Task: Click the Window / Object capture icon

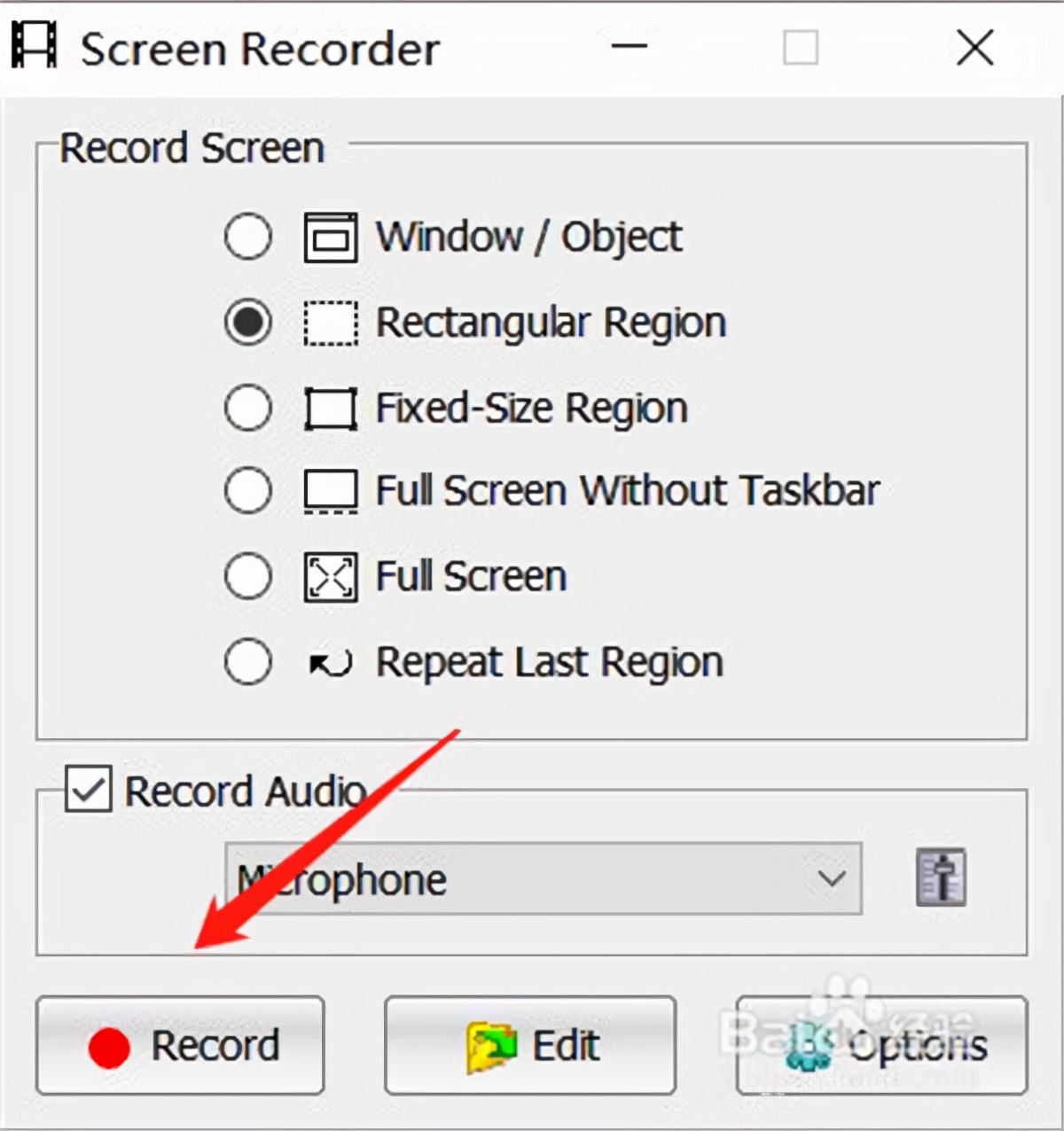Action: point(329,236)
